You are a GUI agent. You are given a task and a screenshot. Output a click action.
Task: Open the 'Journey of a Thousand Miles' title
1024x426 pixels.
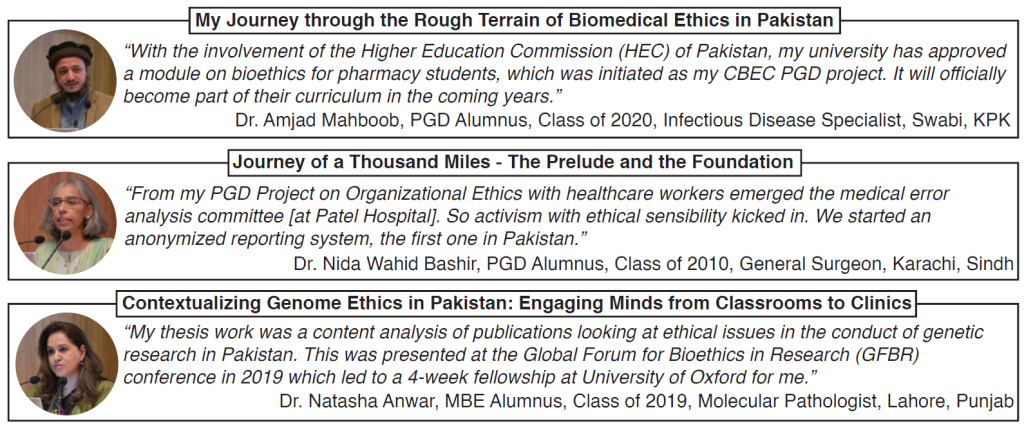tap(513, 162)
